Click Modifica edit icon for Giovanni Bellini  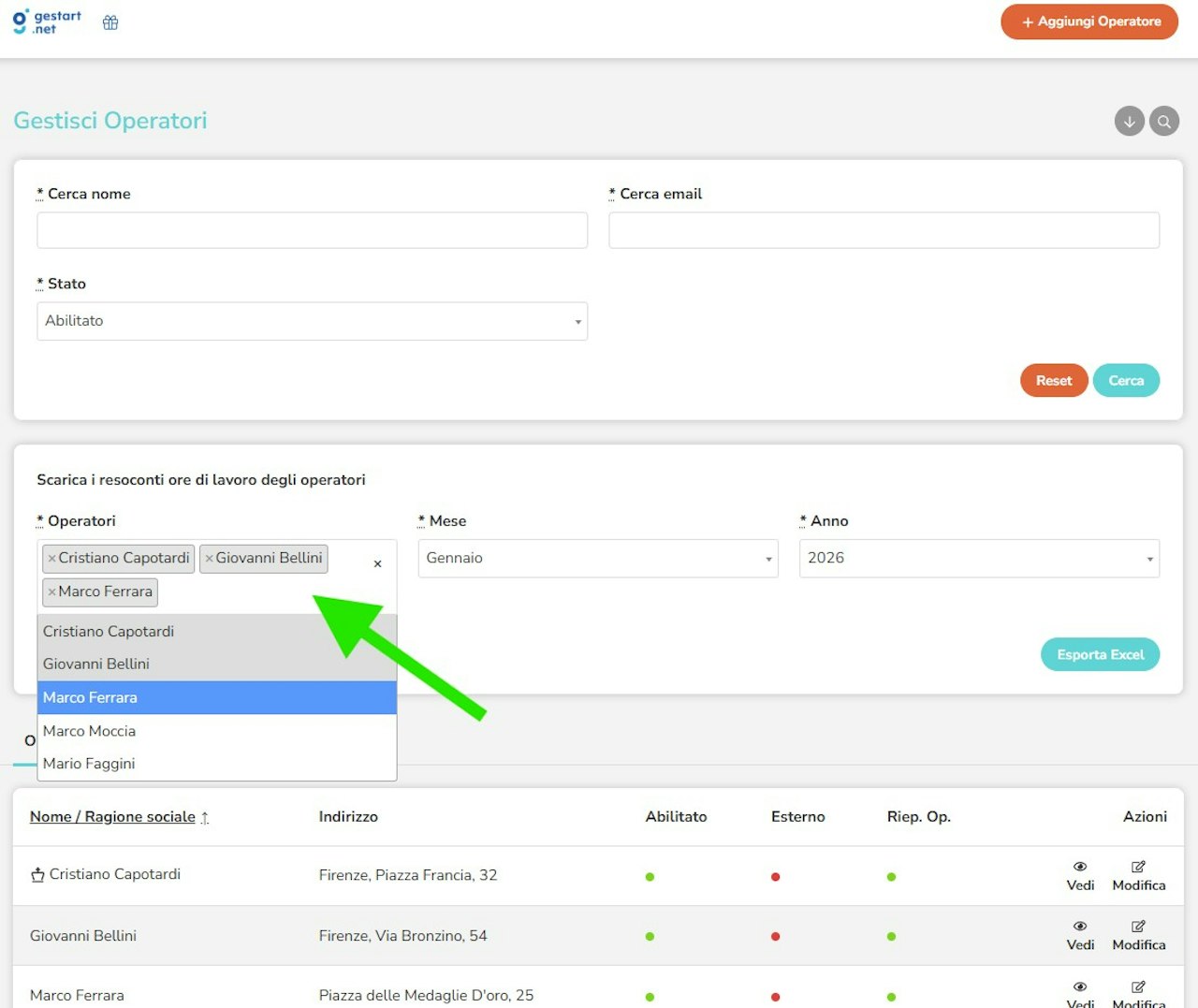[1138, 927]
